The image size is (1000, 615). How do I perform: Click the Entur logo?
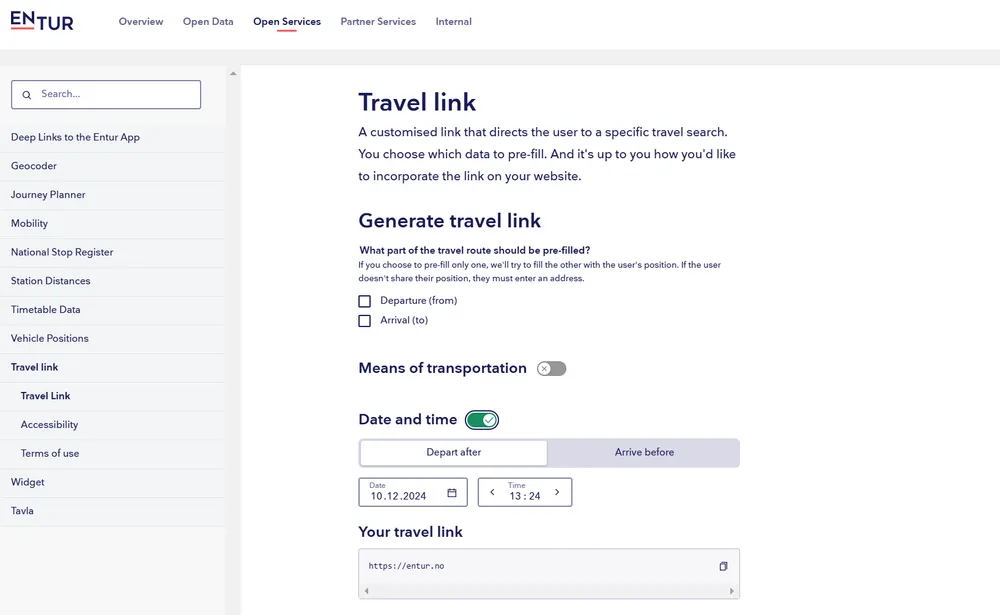pyautogui.click(x=42, y=21)
